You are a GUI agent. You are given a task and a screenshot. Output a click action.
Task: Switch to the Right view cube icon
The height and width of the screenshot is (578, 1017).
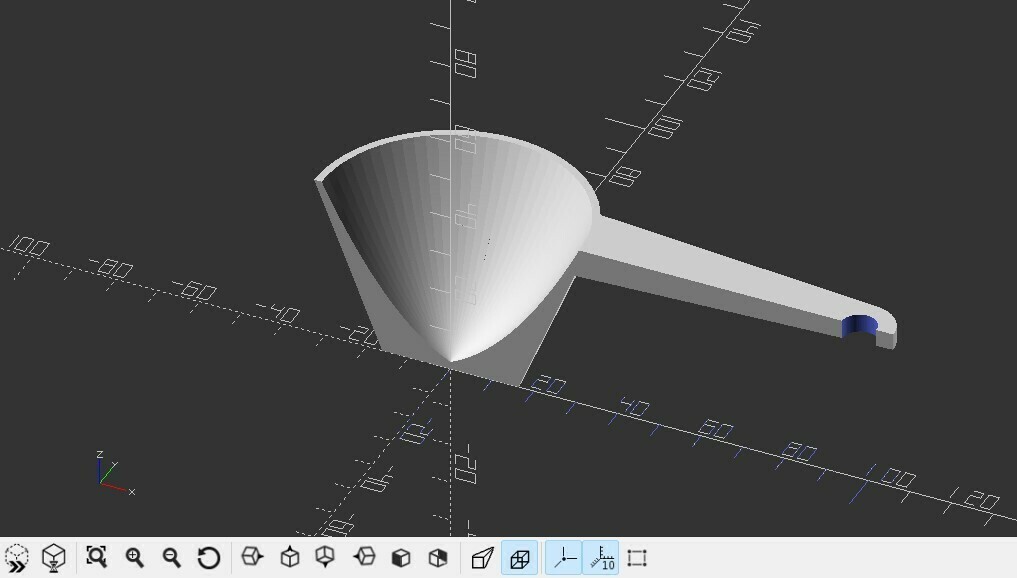252,557
